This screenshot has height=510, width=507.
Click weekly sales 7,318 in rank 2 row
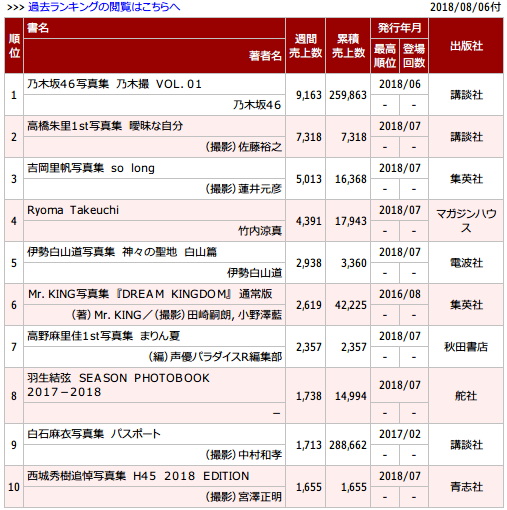click(x=309, y=137)
